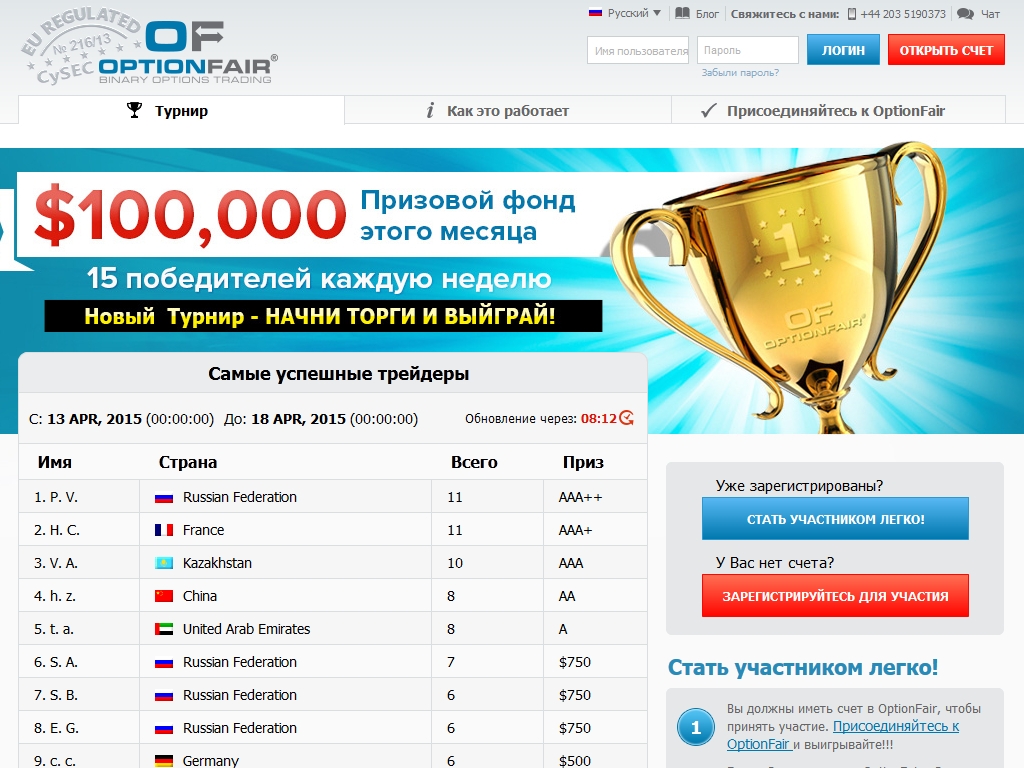The image size is (1024, 768).
Task: Focus the Пароль input field
Action: (747, 50)
